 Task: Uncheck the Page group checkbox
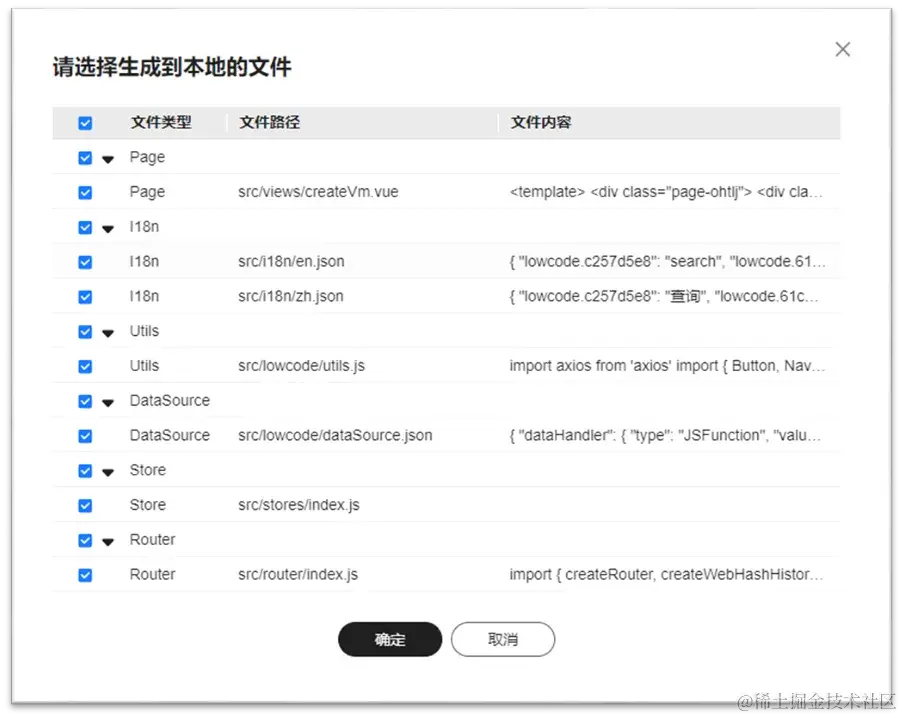pos(85,157)
